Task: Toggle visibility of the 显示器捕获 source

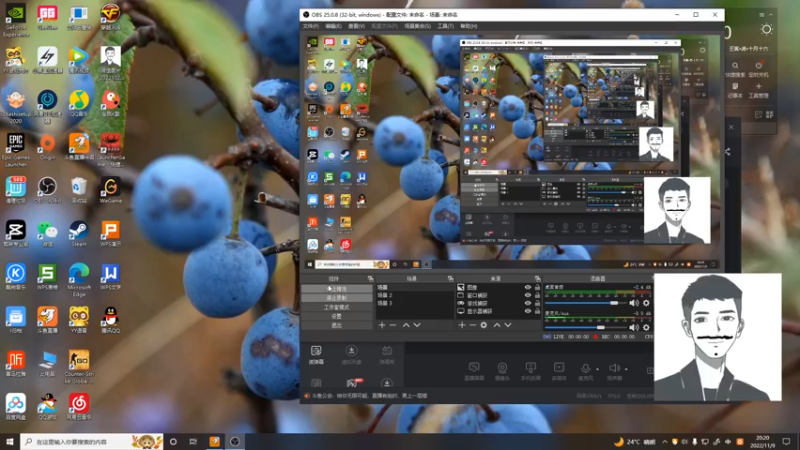Action: click(528, 311)
